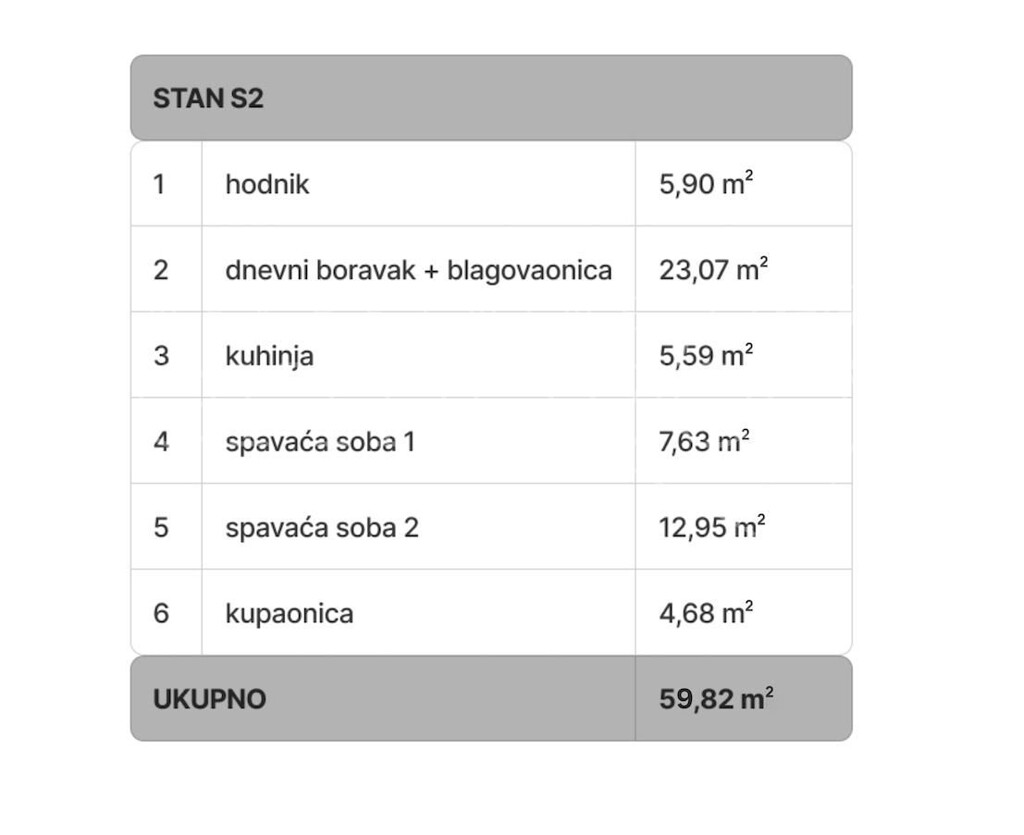Click the 5,59 m² area value
This screenshot has height=835, width=1024.
706,355
